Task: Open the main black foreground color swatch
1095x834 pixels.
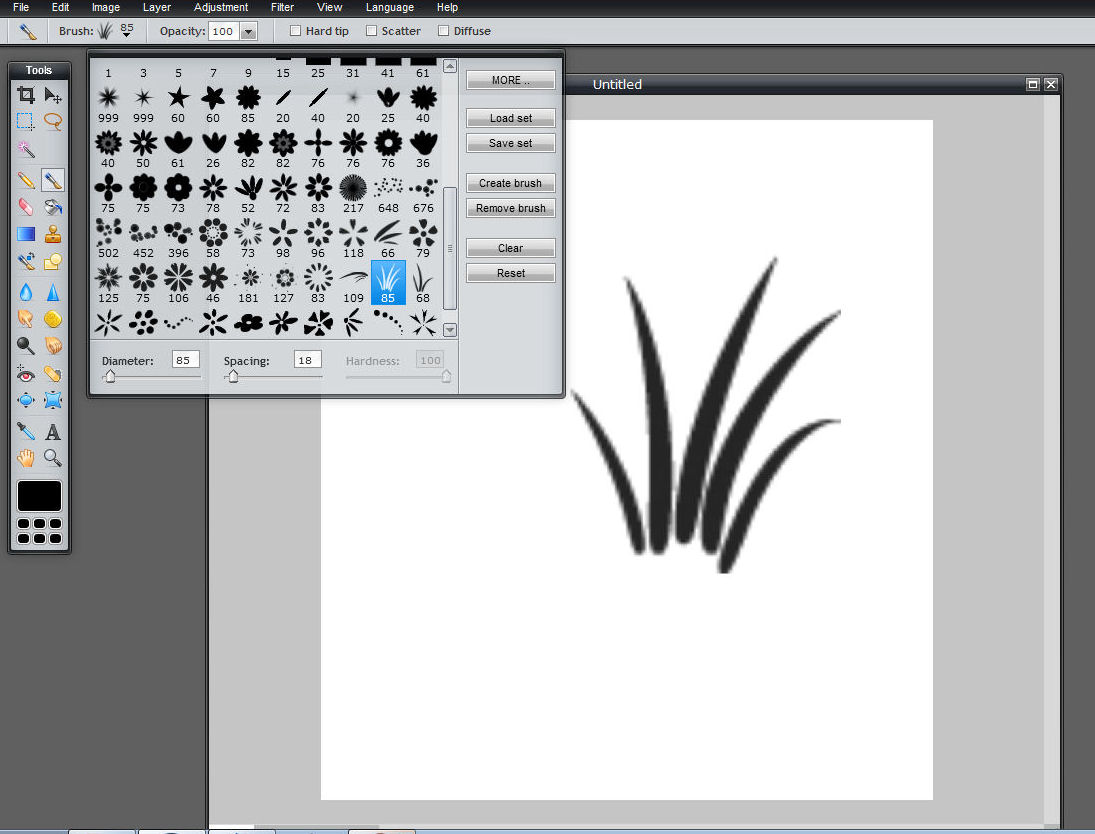Action: [x=39, y=496]
